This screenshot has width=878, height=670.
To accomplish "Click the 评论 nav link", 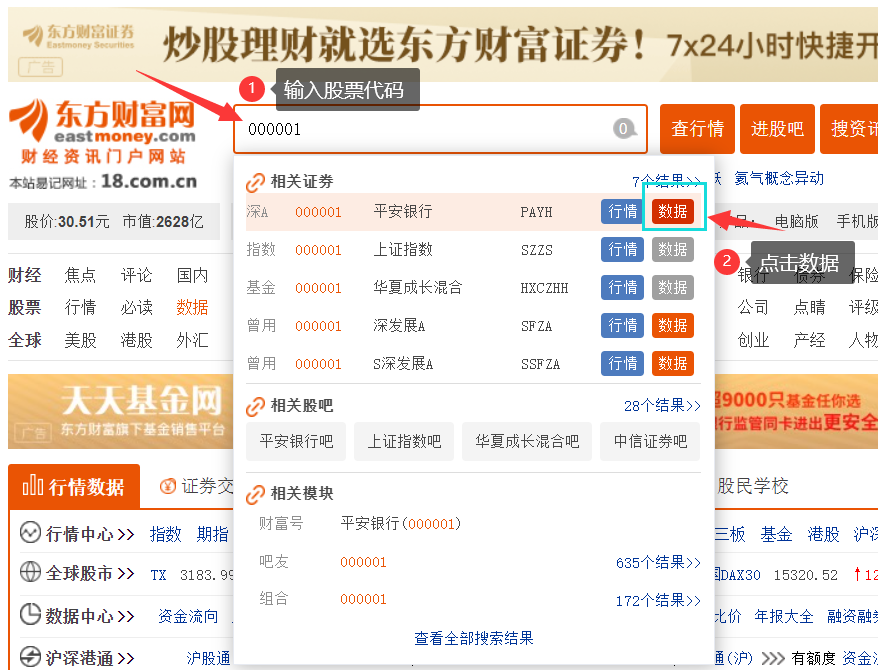I will pos(136,275).
